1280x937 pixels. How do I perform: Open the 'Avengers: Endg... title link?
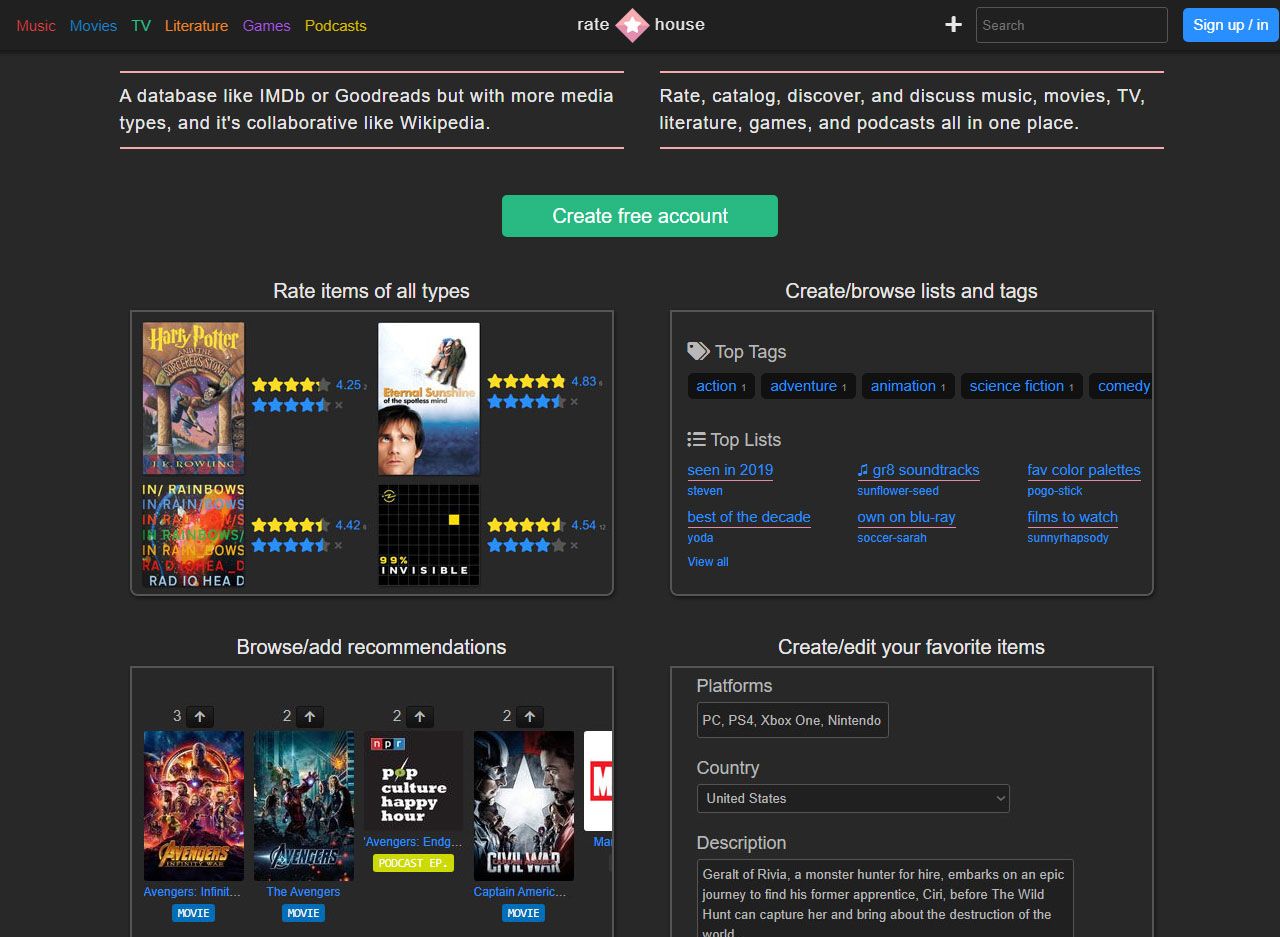(413, 842)
